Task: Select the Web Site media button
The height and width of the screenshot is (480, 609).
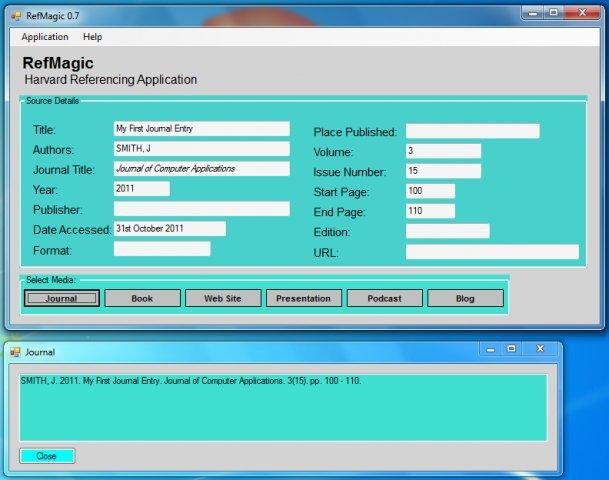Action: (x=223, y=298)
